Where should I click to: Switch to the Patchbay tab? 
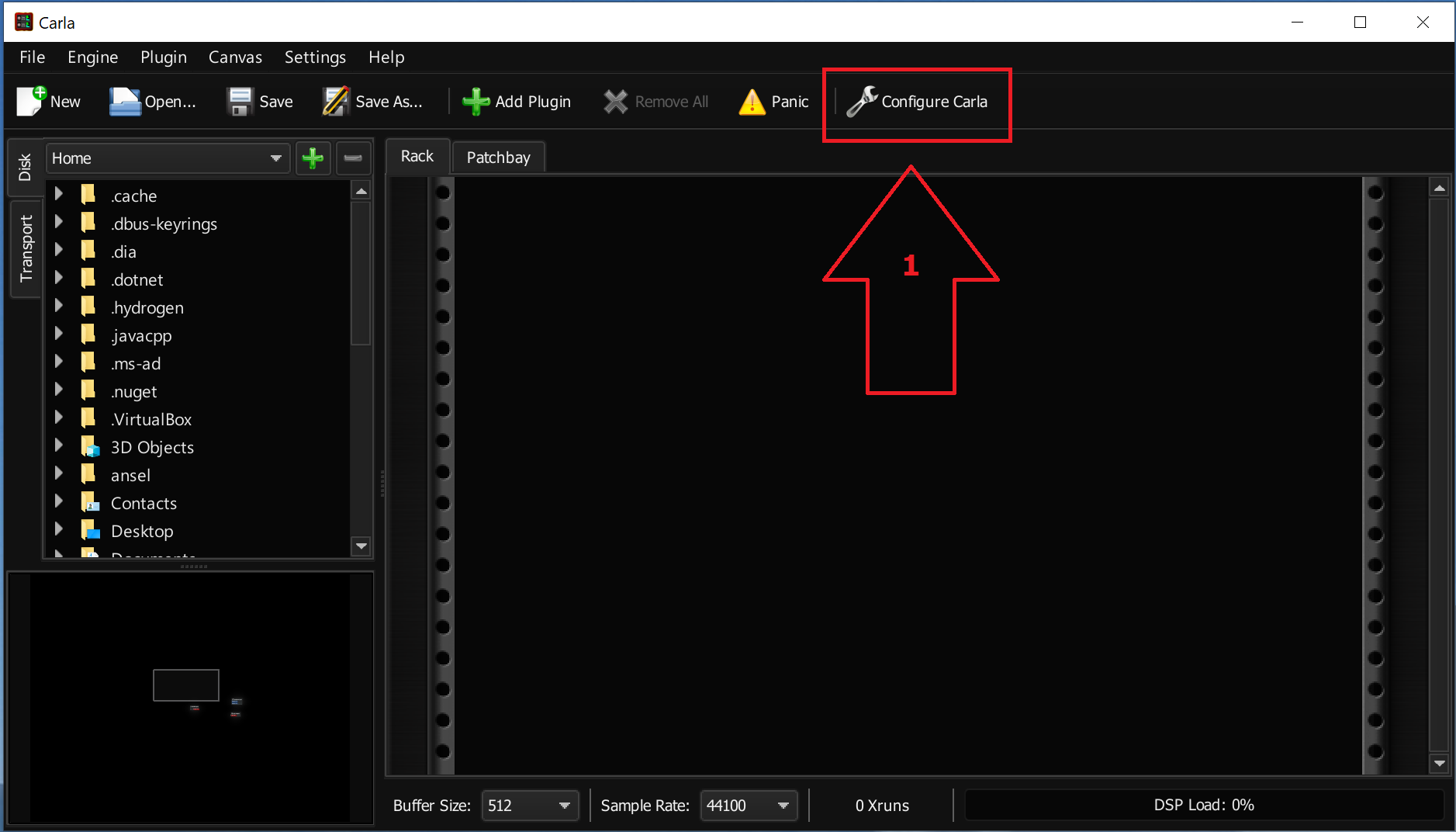pyautogui.click(x=498, y=158)
